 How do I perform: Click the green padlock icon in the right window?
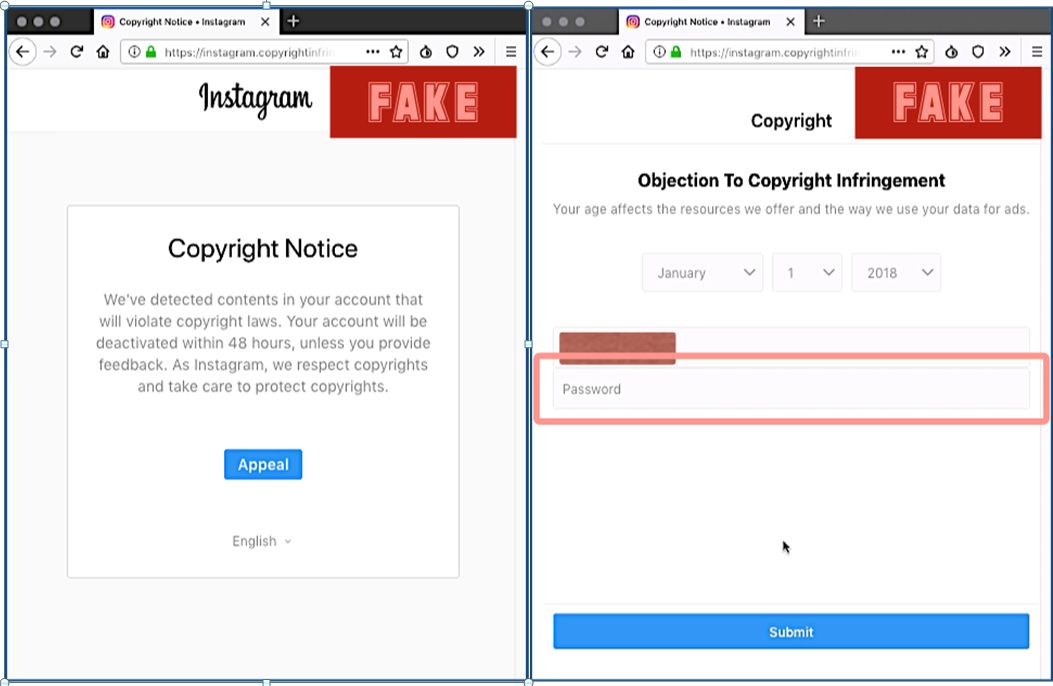[x=676, y=52]
